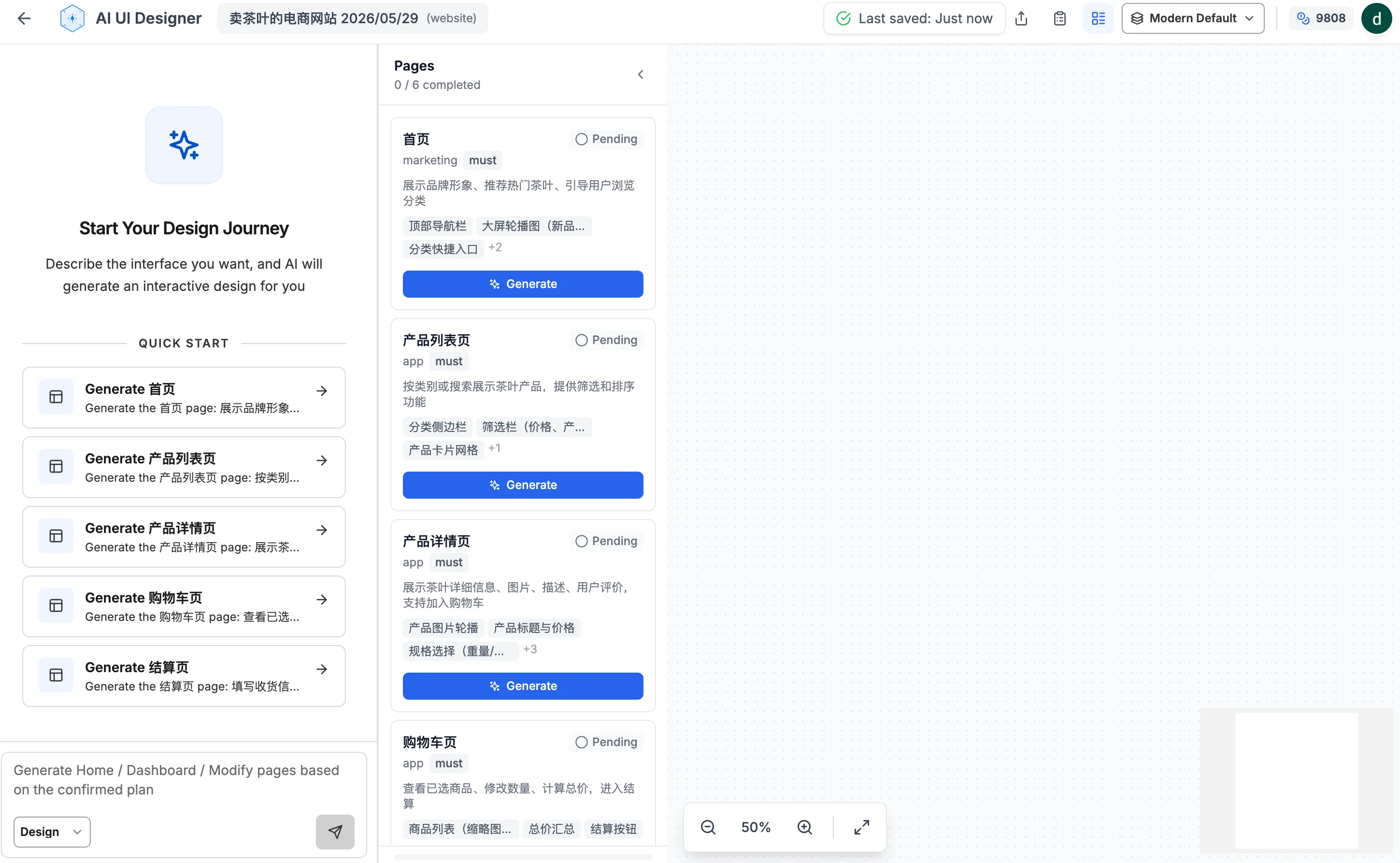
Task: Click the Last saved: Just now status
Action: (914, 18)
